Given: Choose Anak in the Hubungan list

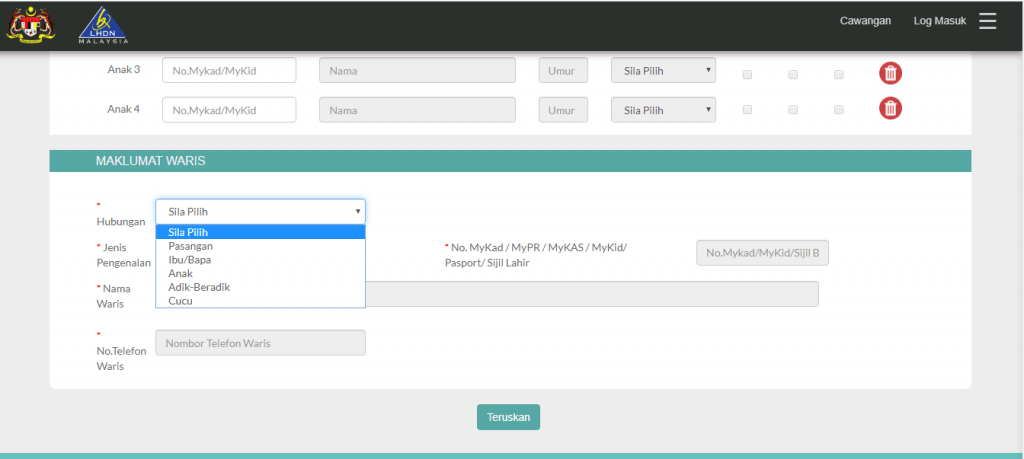Looking at the screenshot, I should 261,274.
